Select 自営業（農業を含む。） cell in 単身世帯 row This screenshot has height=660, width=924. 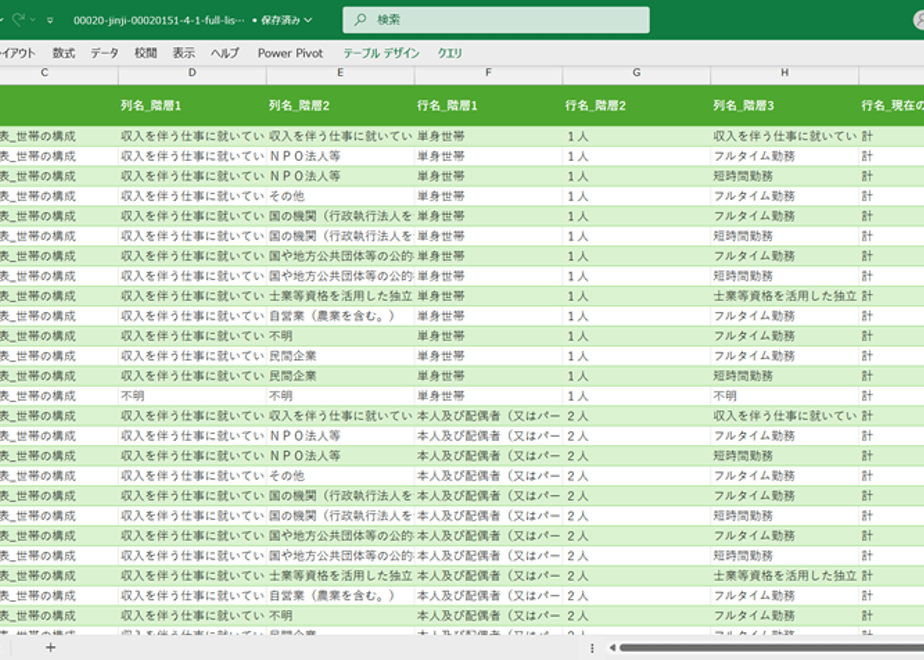coord(340,316)
